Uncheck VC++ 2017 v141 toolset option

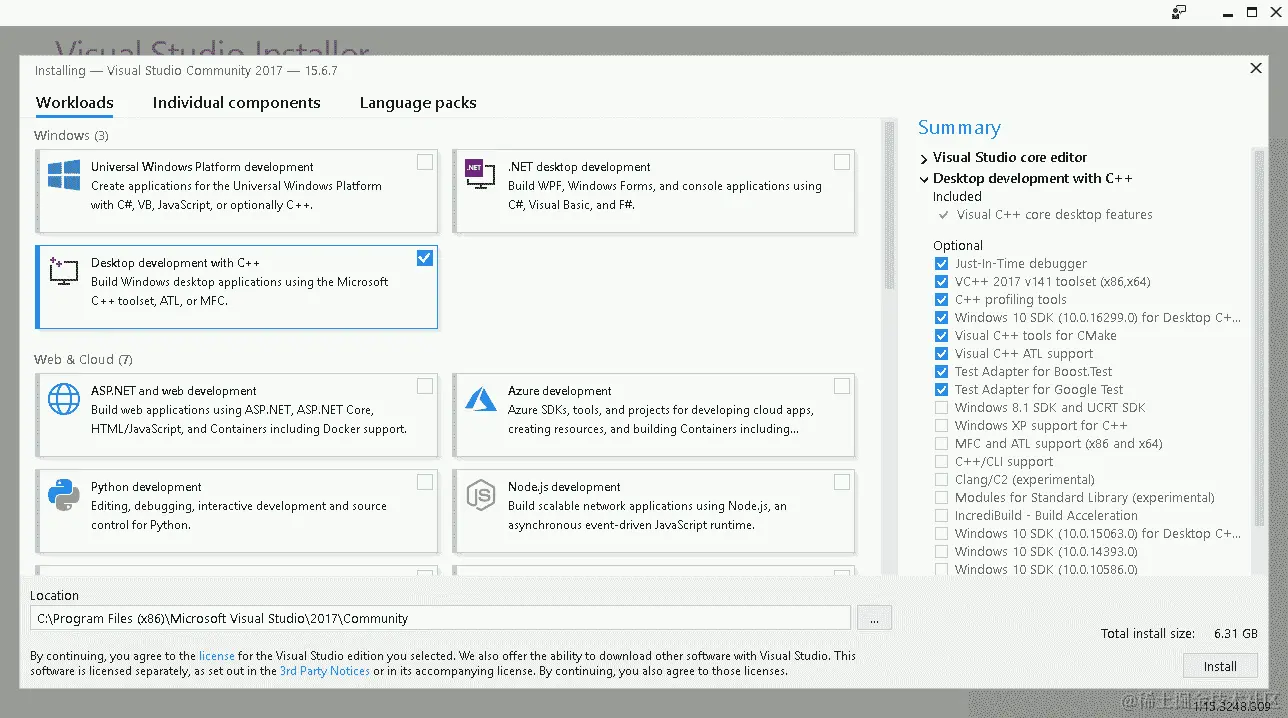941,282
